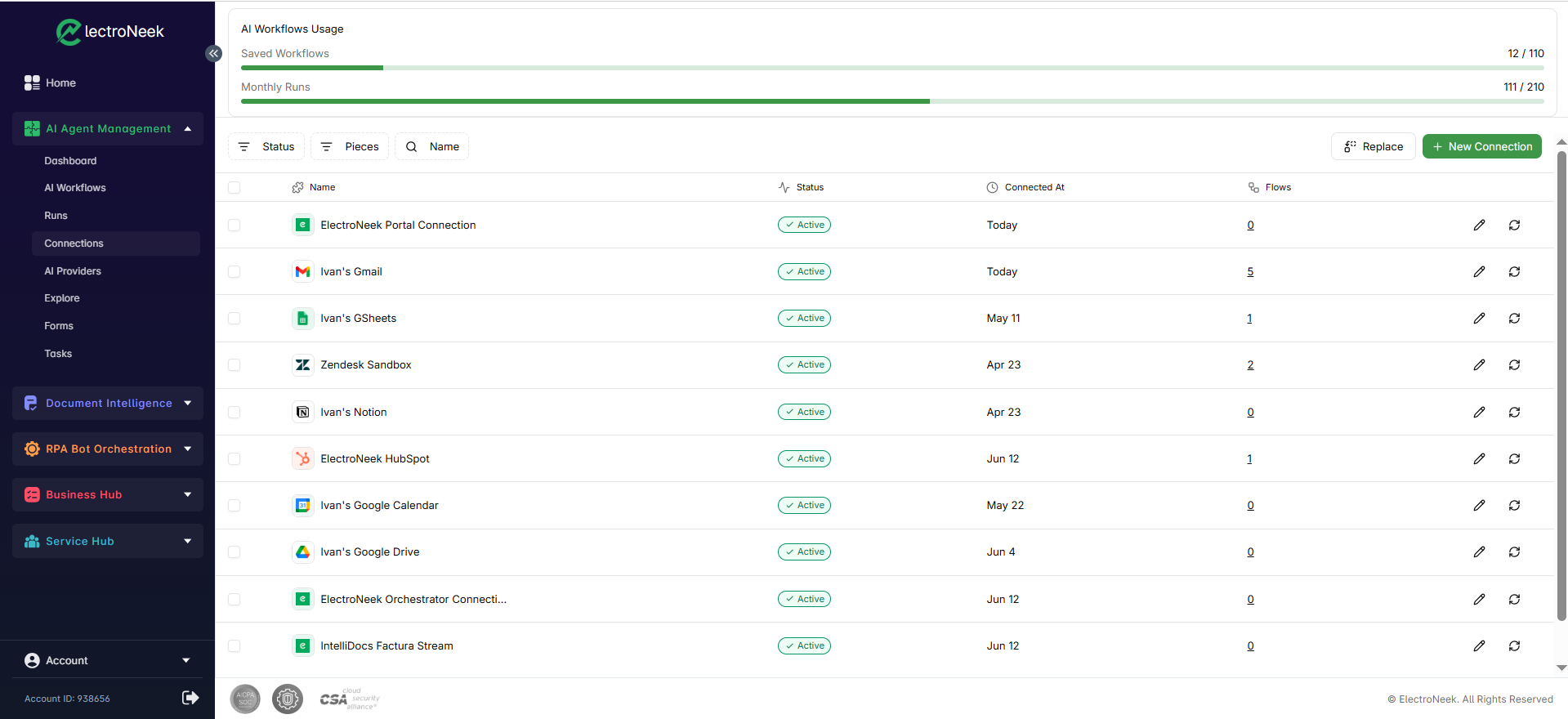Click the logout icon next to Account ID
Screen dimensions: 1568x719
click(x=190, y=698)
